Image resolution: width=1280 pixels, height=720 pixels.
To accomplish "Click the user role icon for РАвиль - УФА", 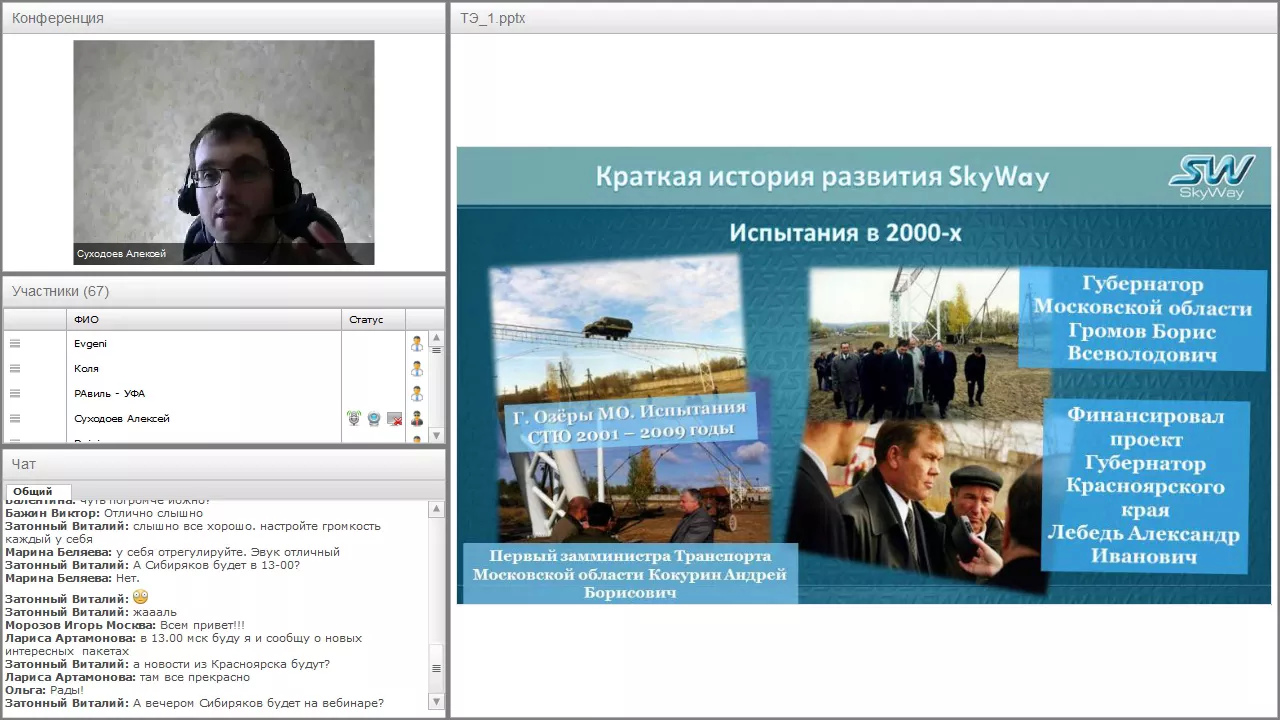I will [x=417, y=393].
